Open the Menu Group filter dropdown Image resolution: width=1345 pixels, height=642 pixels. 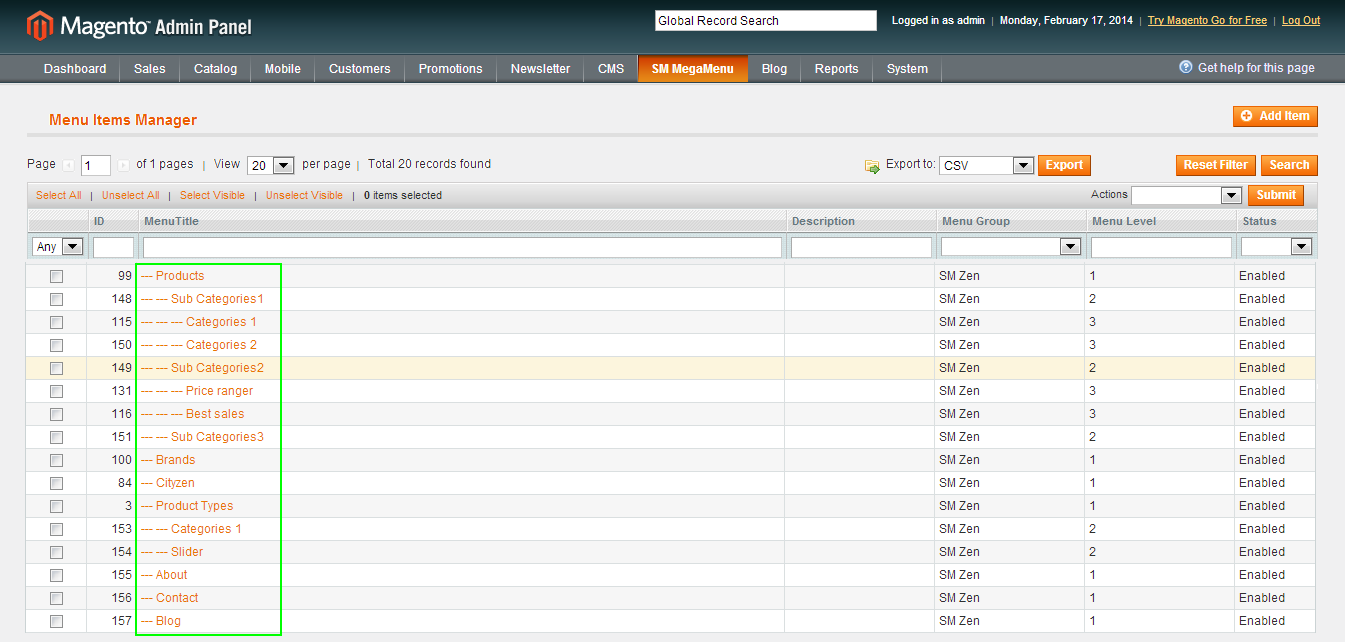[x=1011, y=247]
